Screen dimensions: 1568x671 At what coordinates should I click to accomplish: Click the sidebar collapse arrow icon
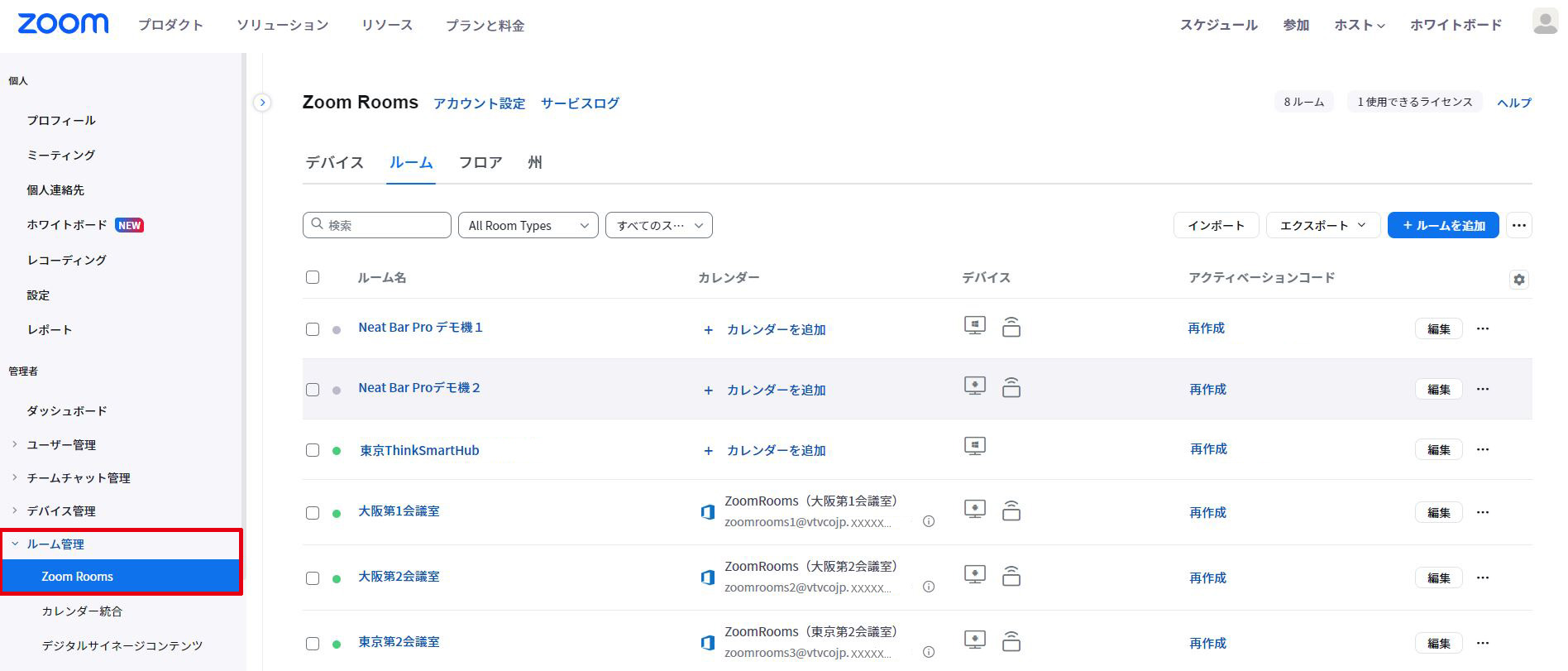pos(262,103)
